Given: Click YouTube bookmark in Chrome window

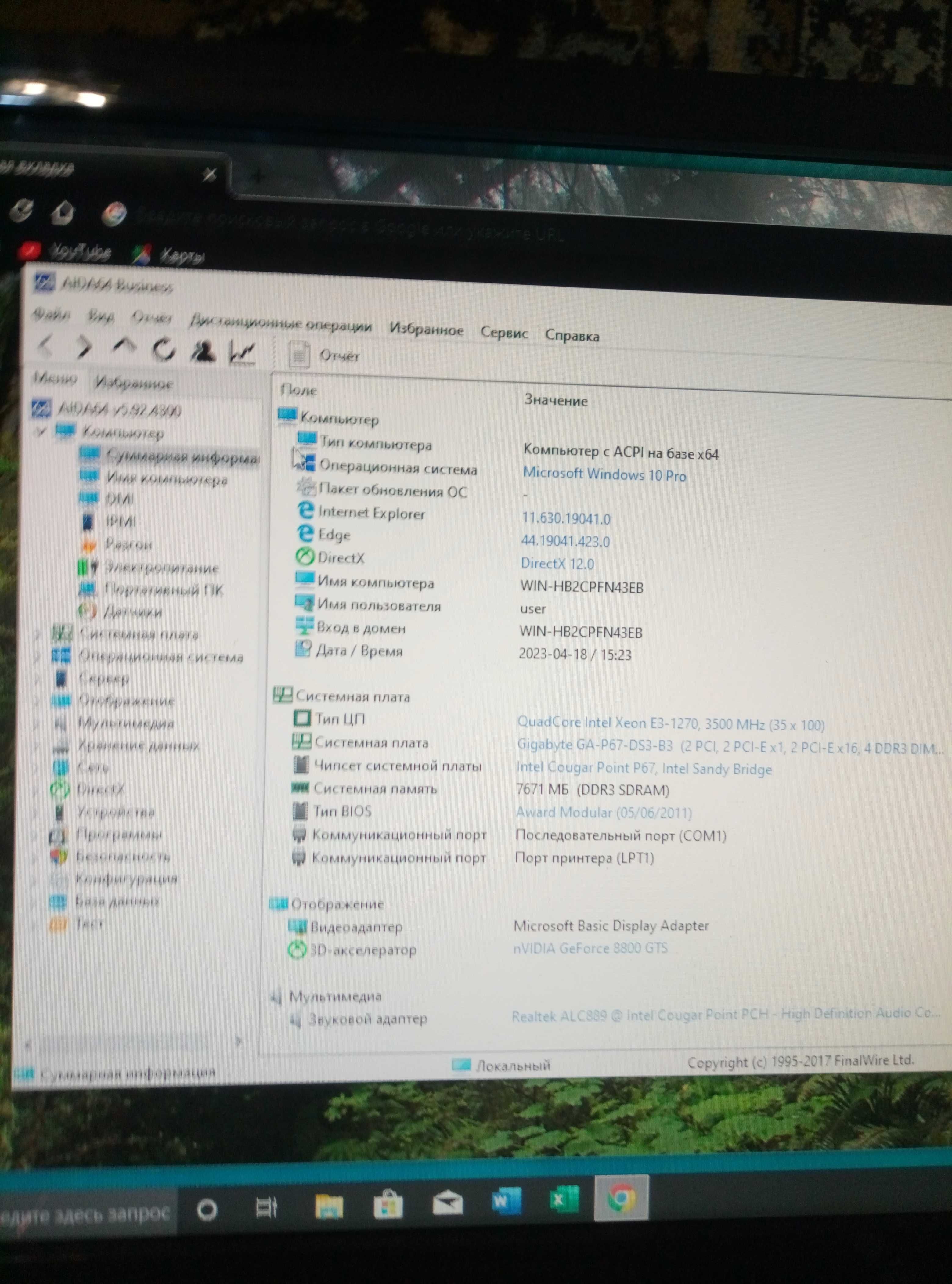Looking at the screenshot, I should coord(65,251).
